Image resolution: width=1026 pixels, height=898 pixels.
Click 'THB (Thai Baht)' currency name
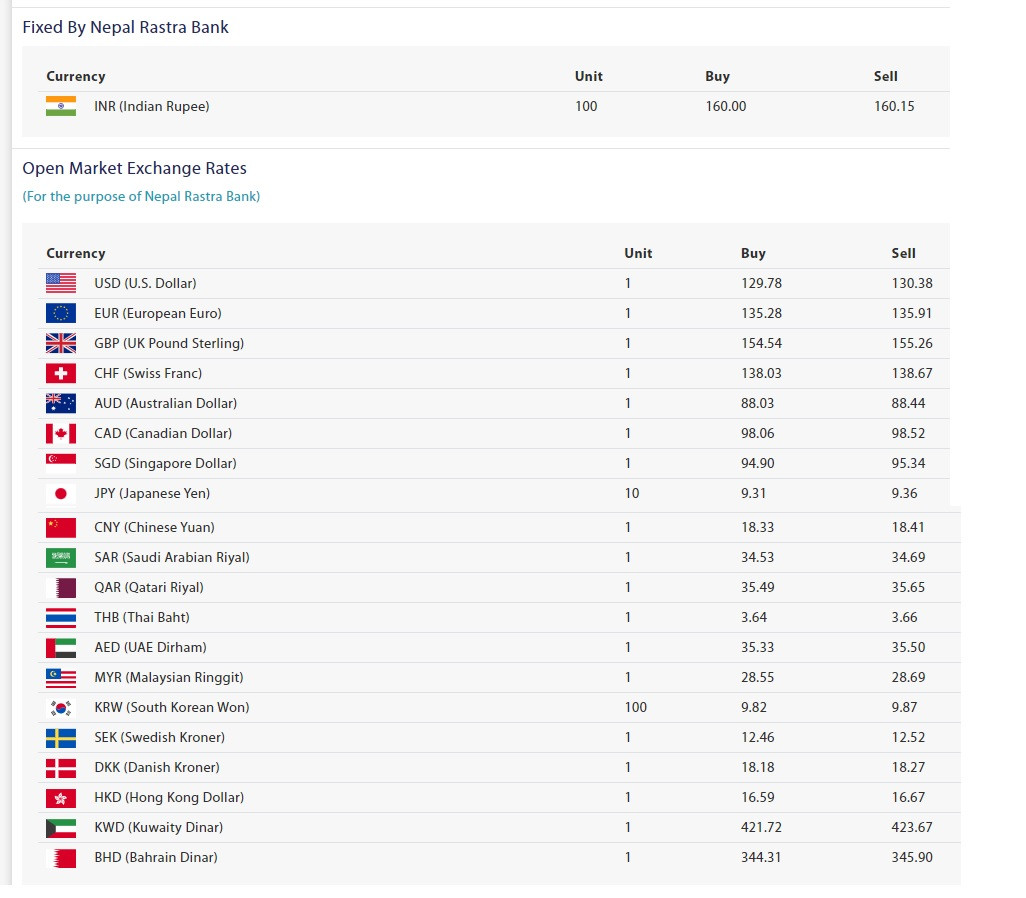pos(142,618)
